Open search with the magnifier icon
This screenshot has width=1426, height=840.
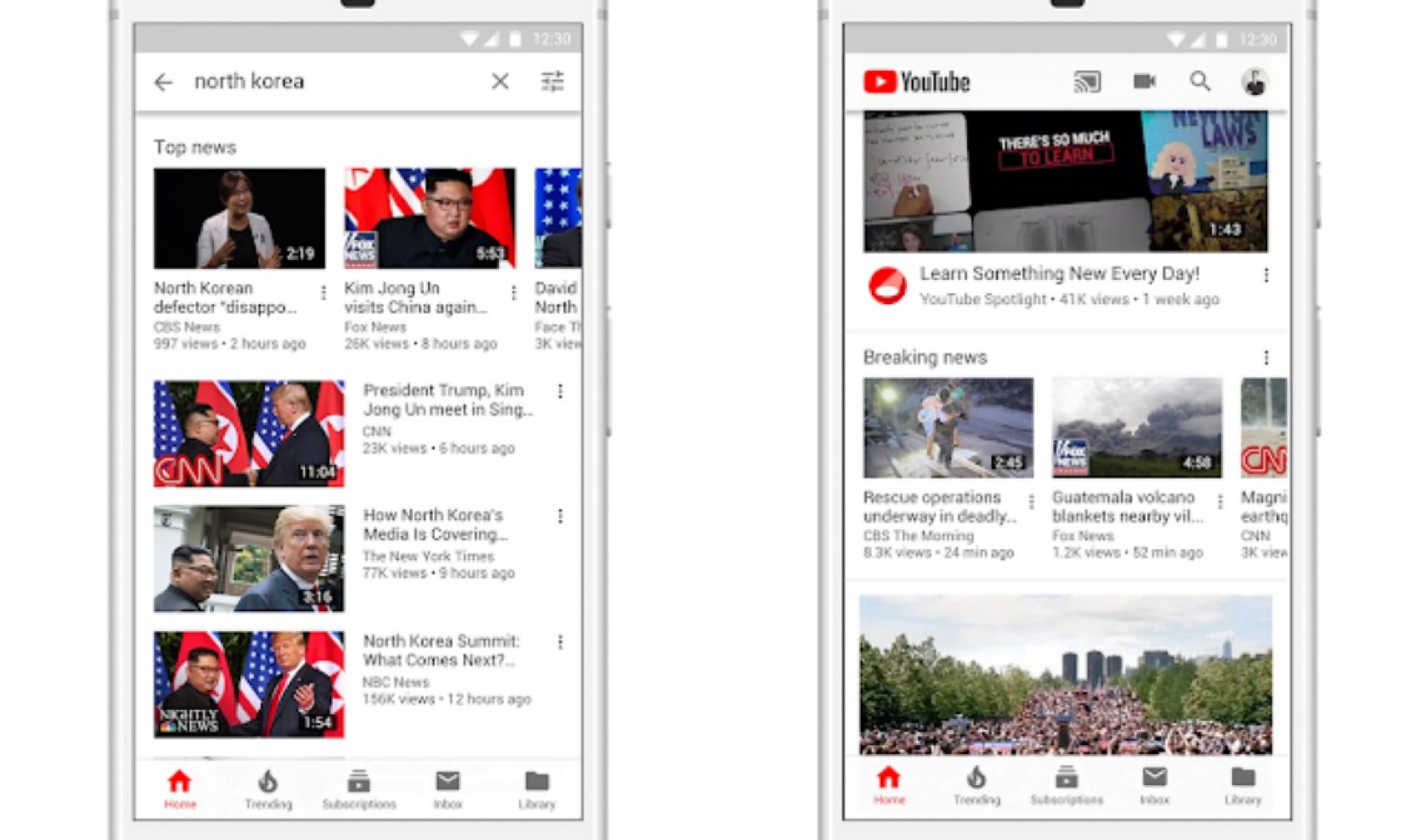click(x=1200, y=82)
